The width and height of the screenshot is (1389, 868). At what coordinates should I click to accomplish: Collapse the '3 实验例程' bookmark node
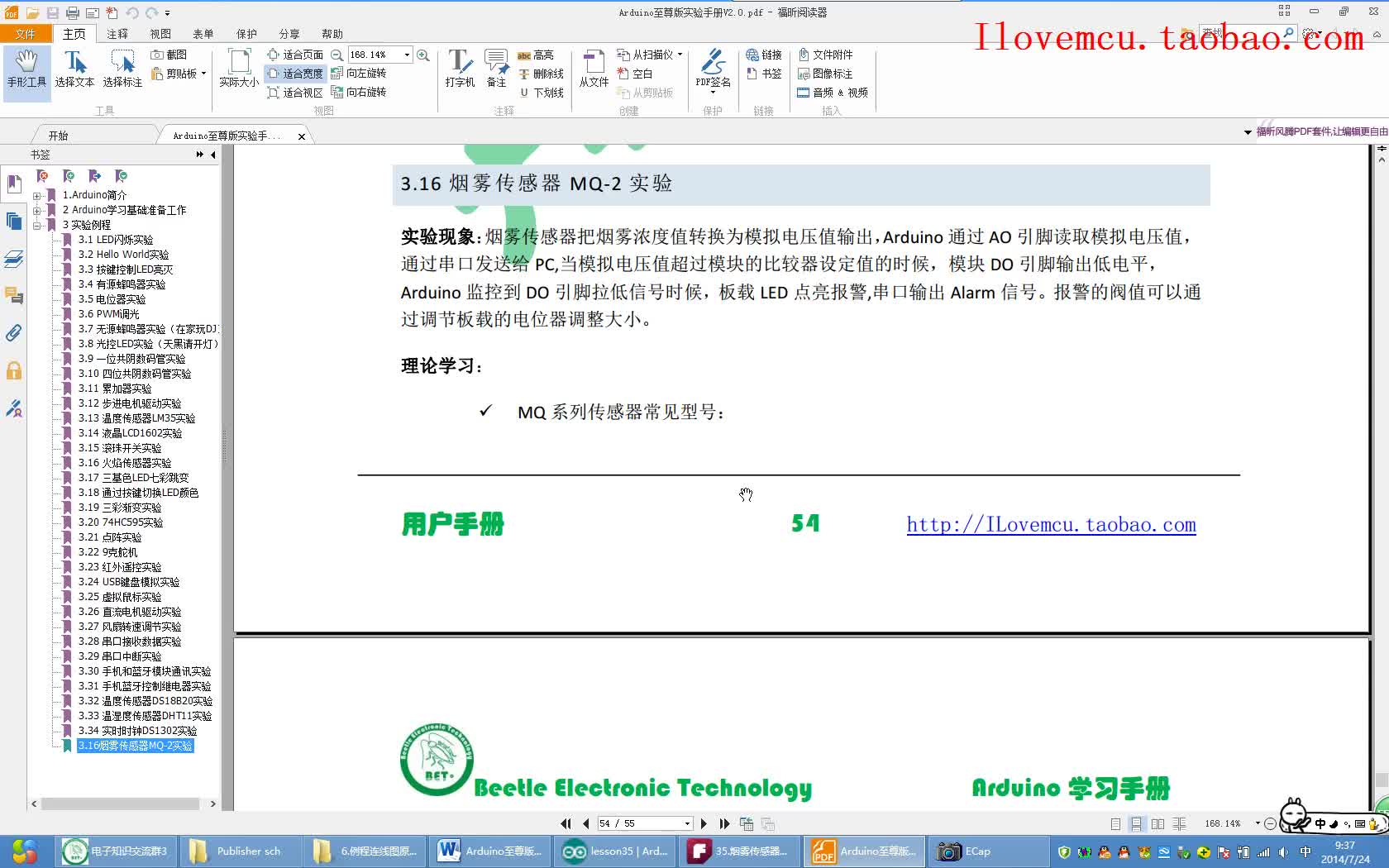[37, 226]
